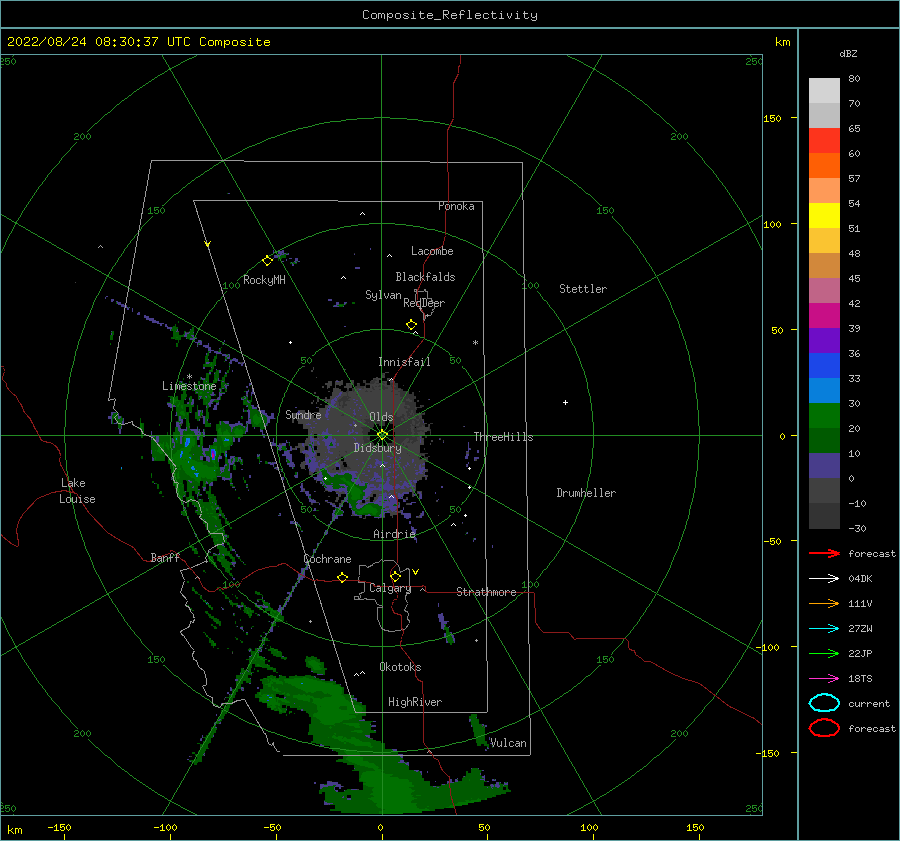Viewport: 900px width, 841px height.
Task: Click yellow diamond marker inside Calgary outline
Action: (395, 576)
